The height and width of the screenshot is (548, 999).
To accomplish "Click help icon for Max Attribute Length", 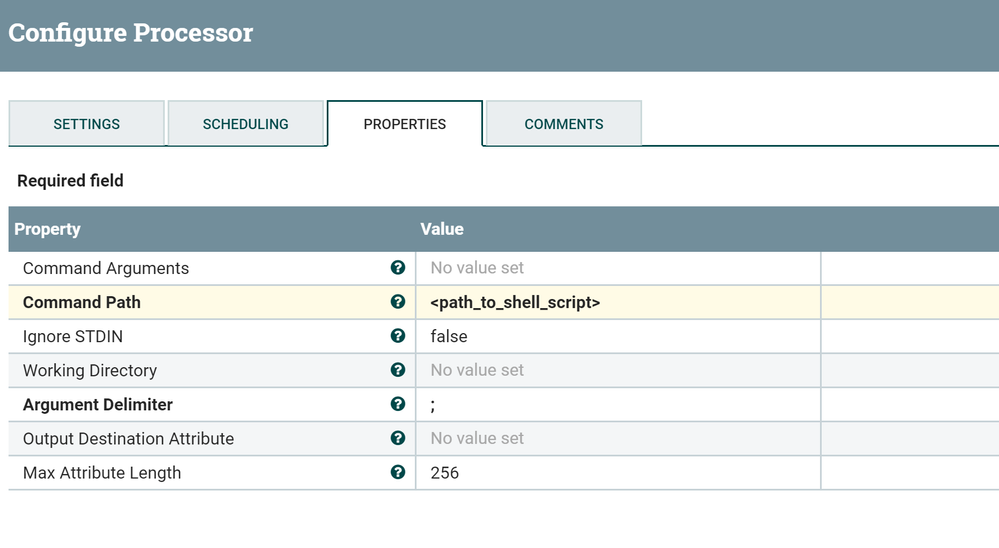I will 398,472.
